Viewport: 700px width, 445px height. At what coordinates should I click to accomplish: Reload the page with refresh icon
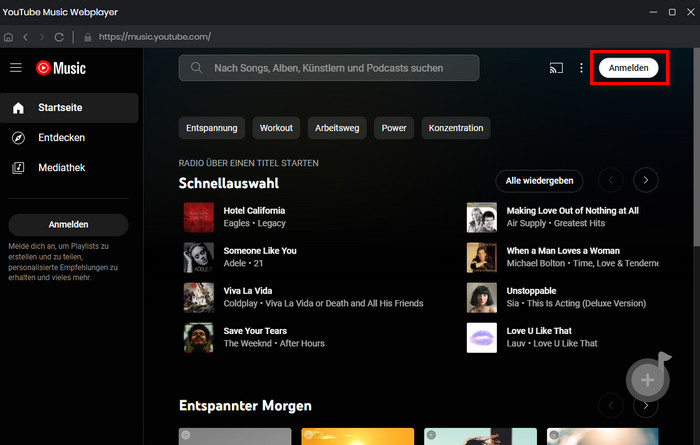[59, 37]
